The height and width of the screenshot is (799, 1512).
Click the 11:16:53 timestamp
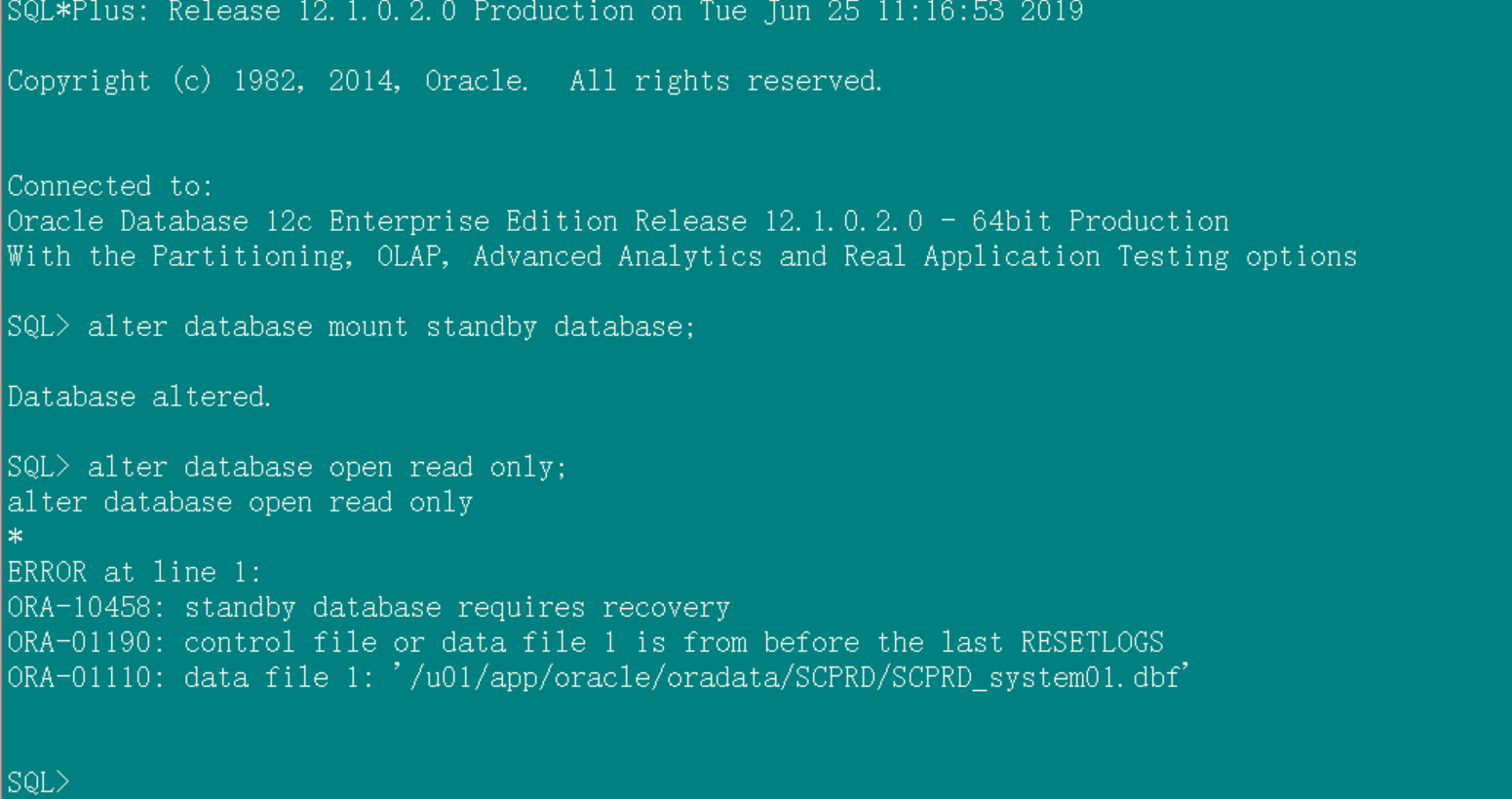tap(940, 12)
